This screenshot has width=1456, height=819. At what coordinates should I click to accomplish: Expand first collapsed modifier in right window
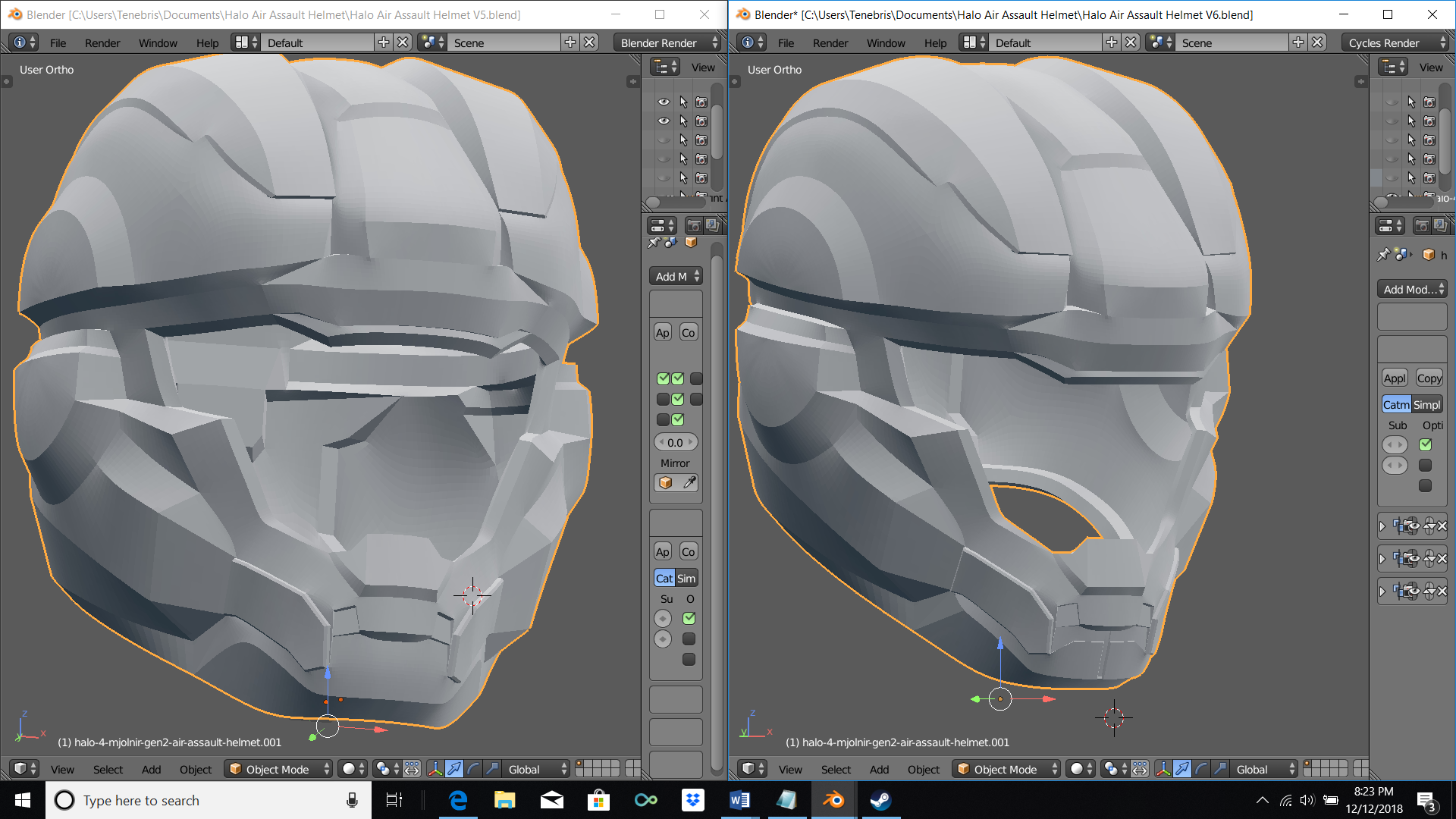point(1382,526)
